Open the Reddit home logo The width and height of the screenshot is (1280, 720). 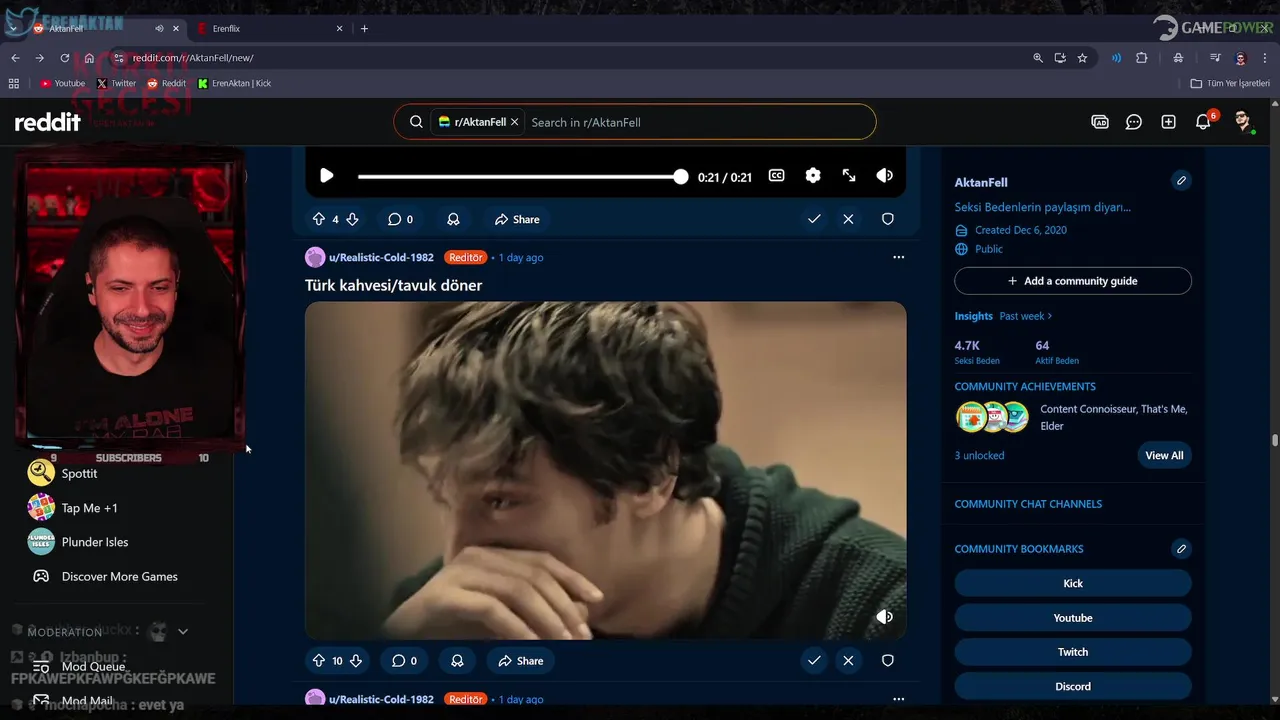coord(47,122)
